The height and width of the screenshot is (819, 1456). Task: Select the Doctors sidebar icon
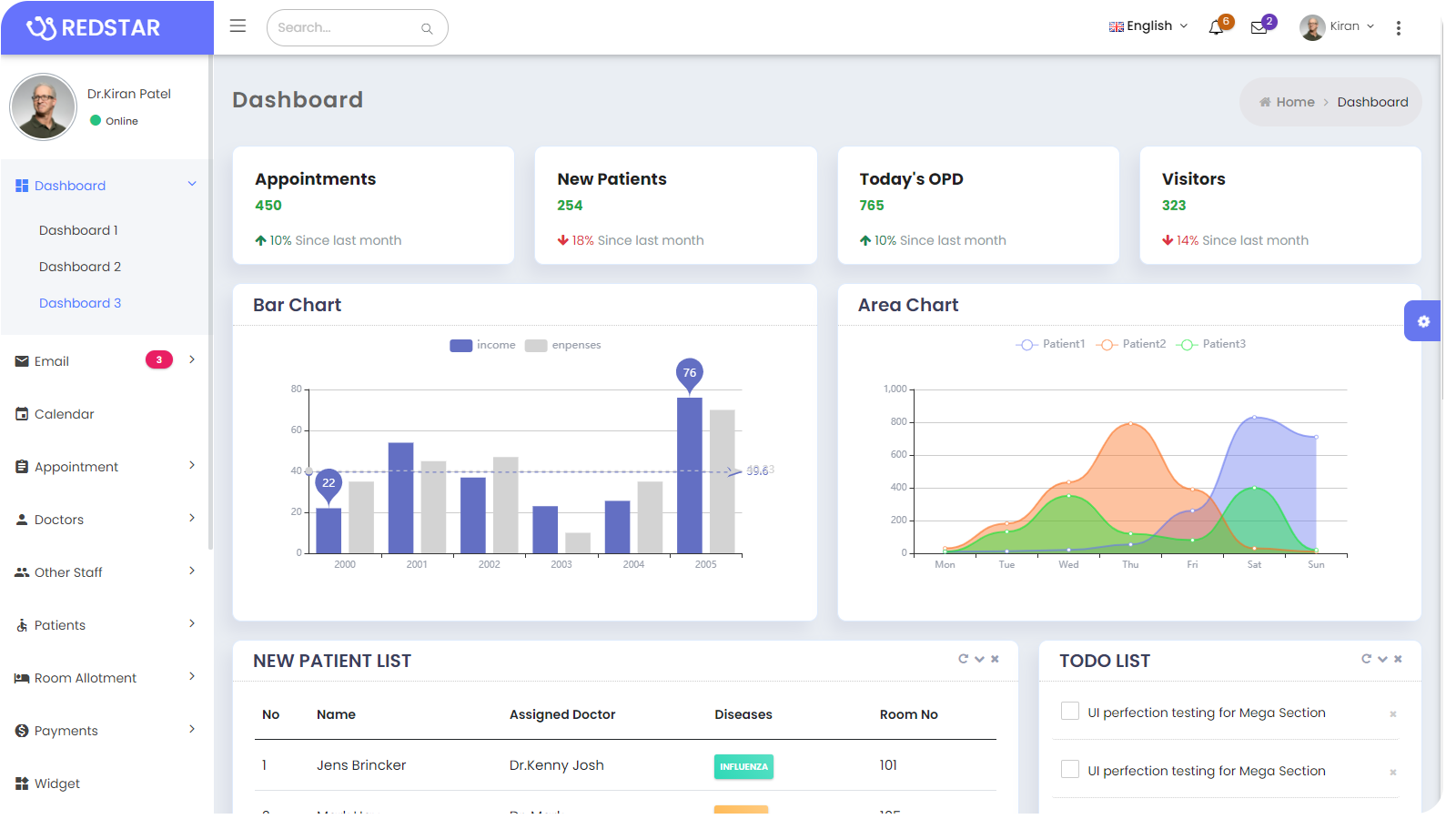point(21,519)
